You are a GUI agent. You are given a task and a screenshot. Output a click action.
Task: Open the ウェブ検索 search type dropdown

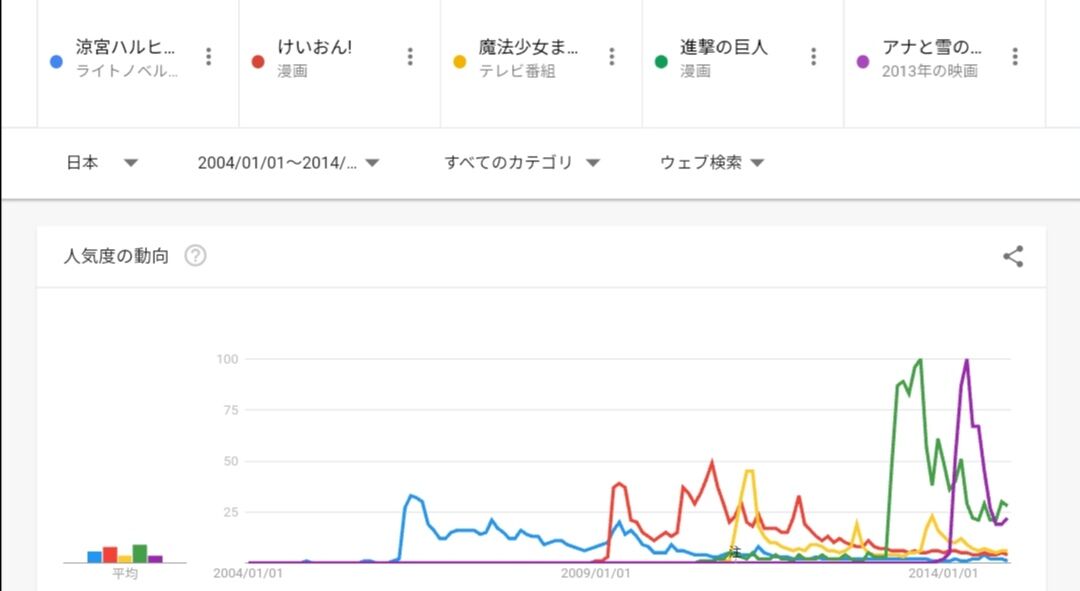[712, 163]
